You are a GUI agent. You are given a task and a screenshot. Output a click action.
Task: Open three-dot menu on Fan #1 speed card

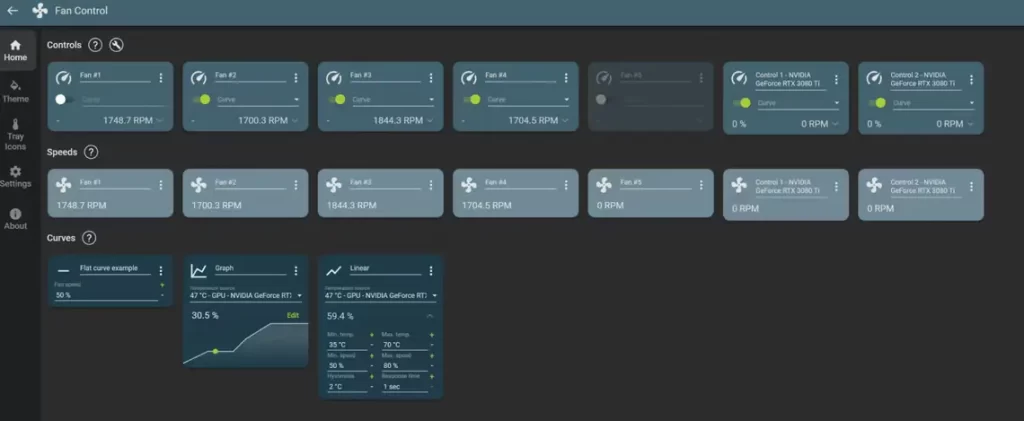[x=161, y=185]
